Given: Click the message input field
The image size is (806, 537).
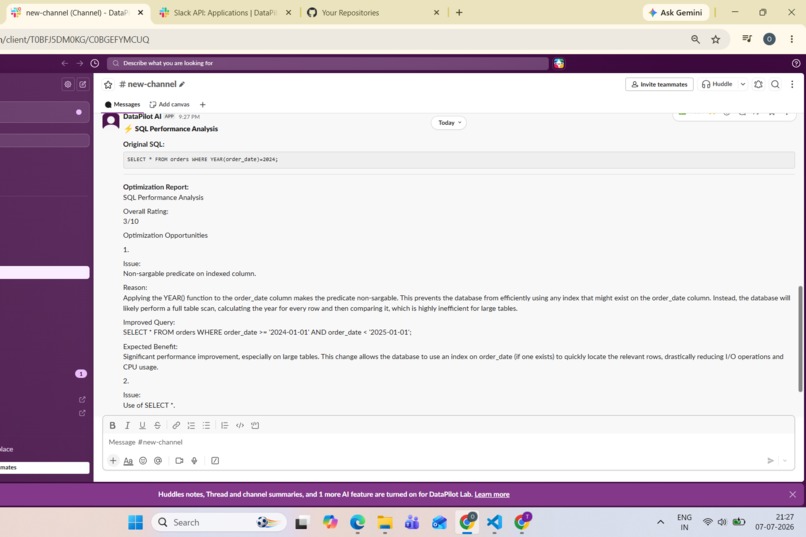Looking at the screenshot, I should [x=448, y=442].
